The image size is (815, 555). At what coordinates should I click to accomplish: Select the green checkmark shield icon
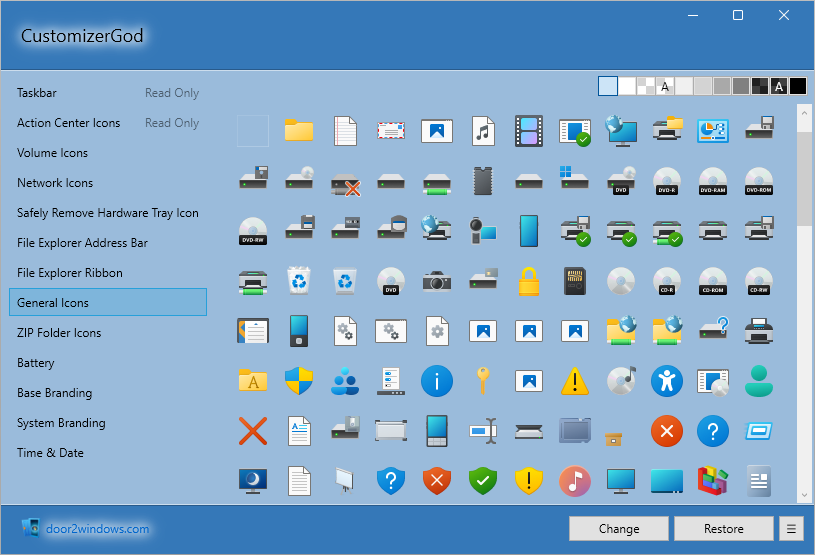point(483,481)
